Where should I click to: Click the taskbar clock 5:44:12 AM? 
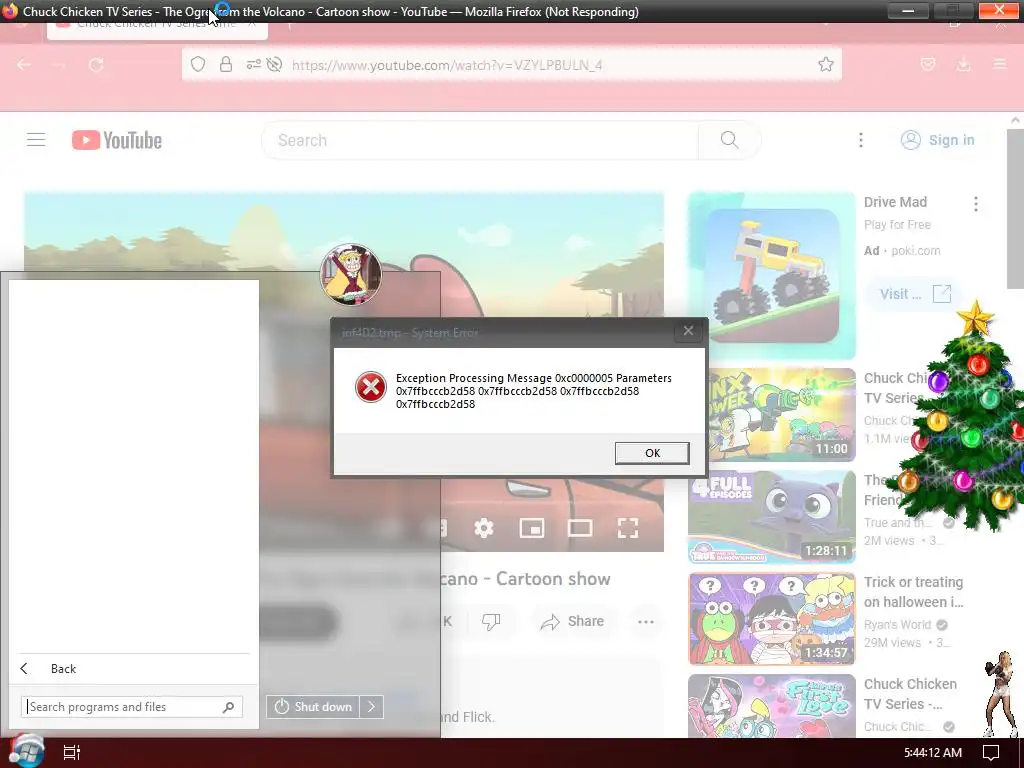pos(933,752)
